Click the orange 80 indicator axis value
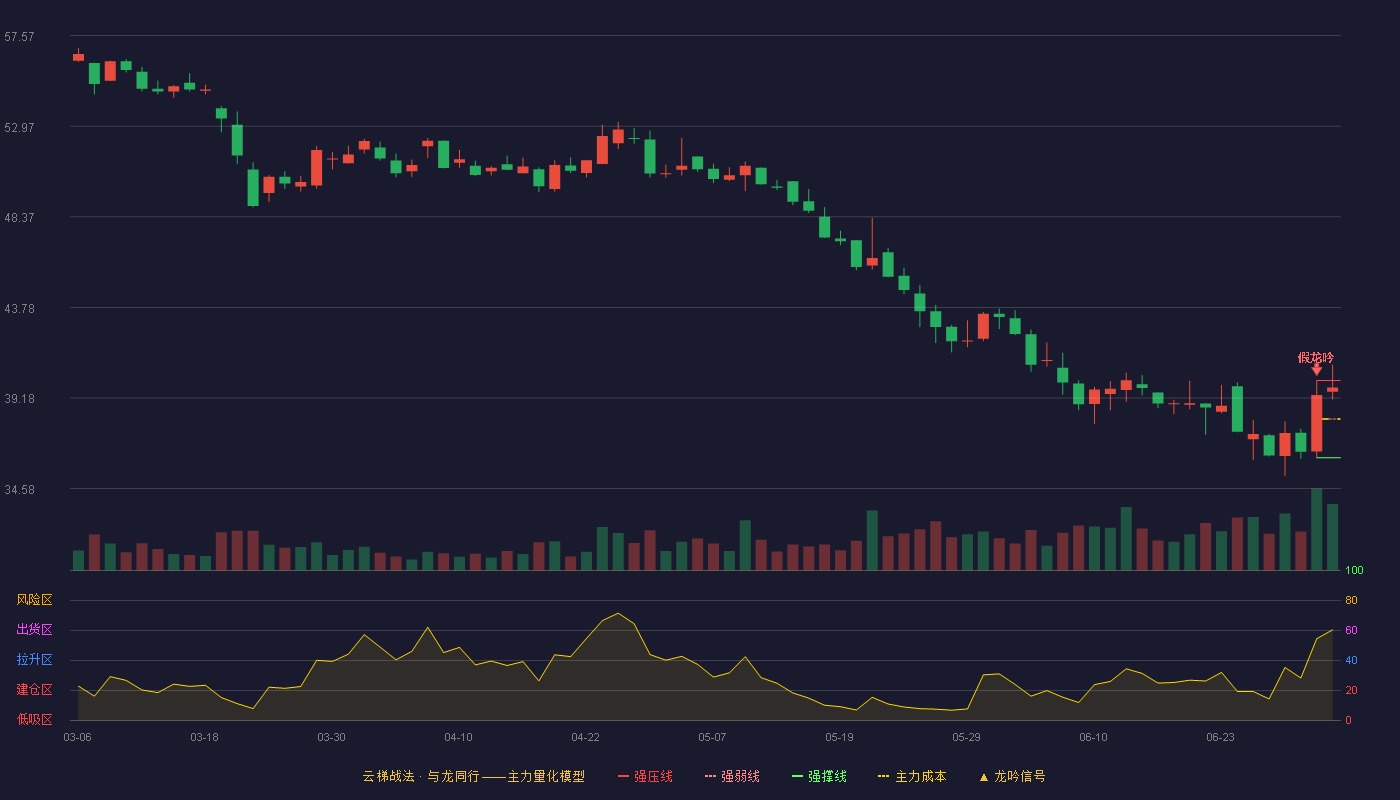The image size is (1400, 800). (x=1351, y=600)
